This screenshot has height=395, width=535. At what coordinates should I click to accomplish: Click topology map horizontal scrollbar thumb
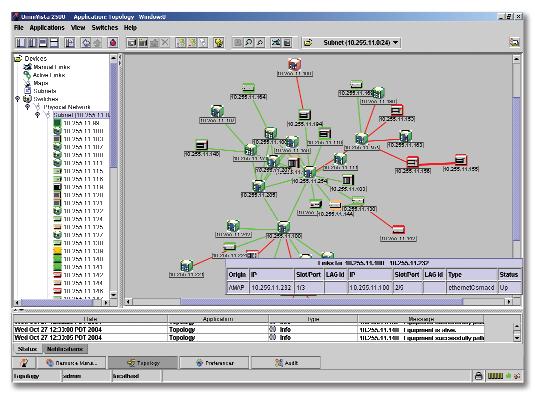[x=321, y=301]
